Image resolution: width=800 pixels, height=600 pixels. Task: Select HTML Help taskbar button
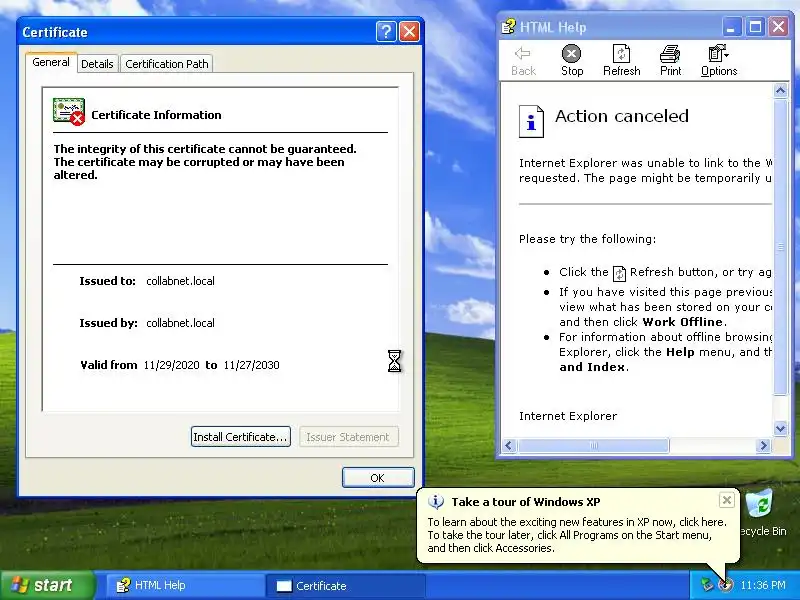click(184, 585)
